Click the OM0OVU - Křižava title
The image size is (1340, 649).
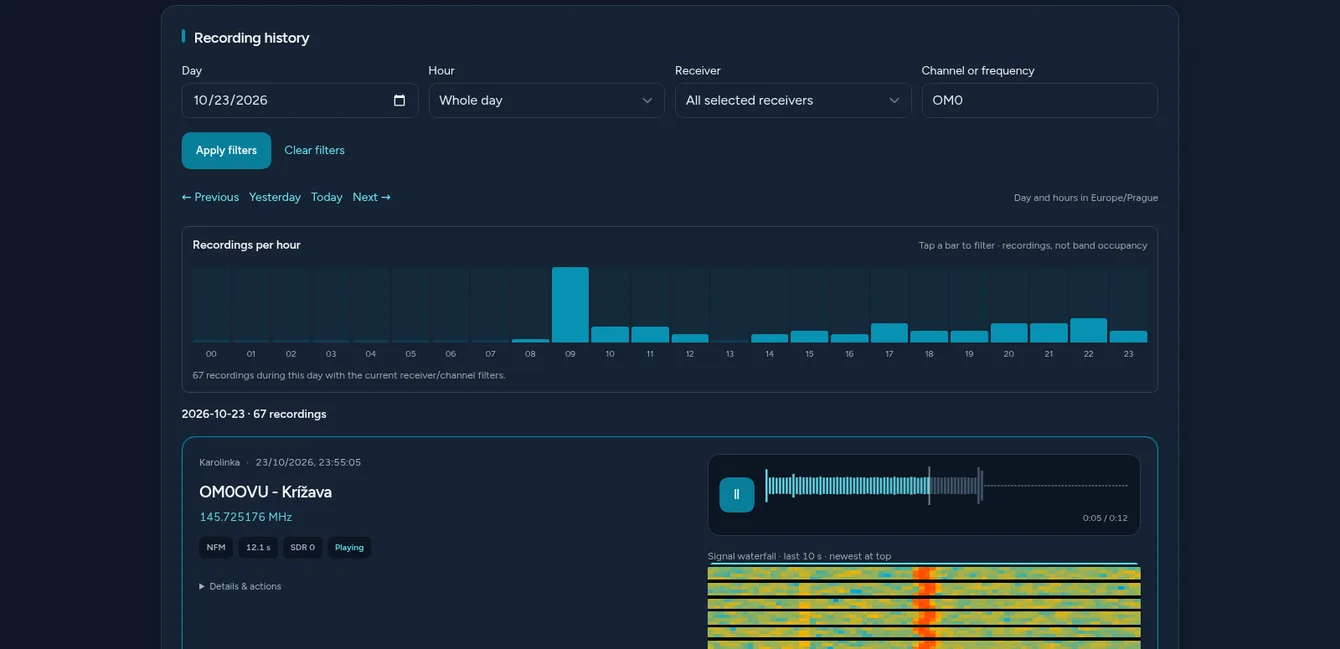click(265, 492)
